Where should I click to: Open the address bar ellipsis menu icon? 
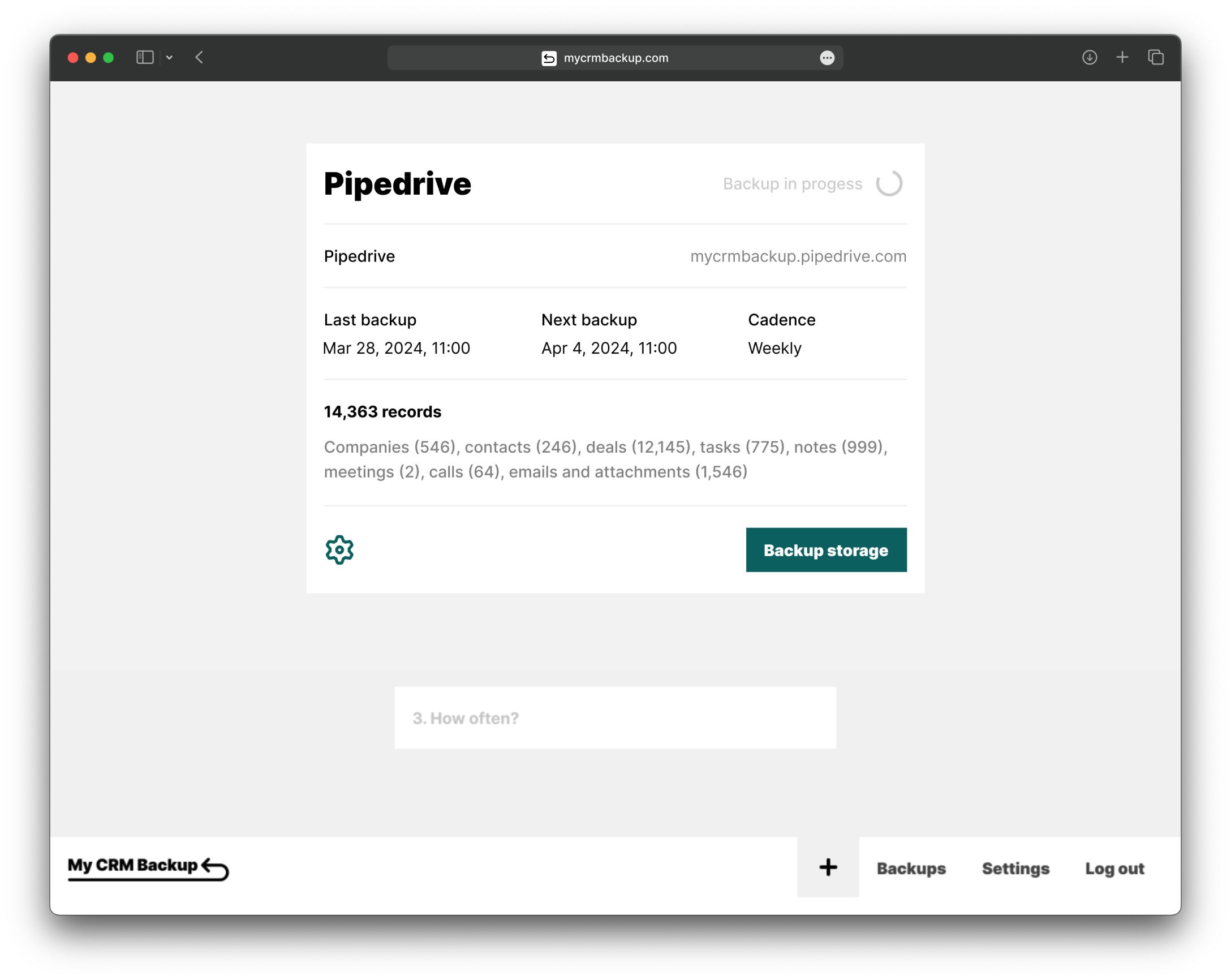point(827,58)
